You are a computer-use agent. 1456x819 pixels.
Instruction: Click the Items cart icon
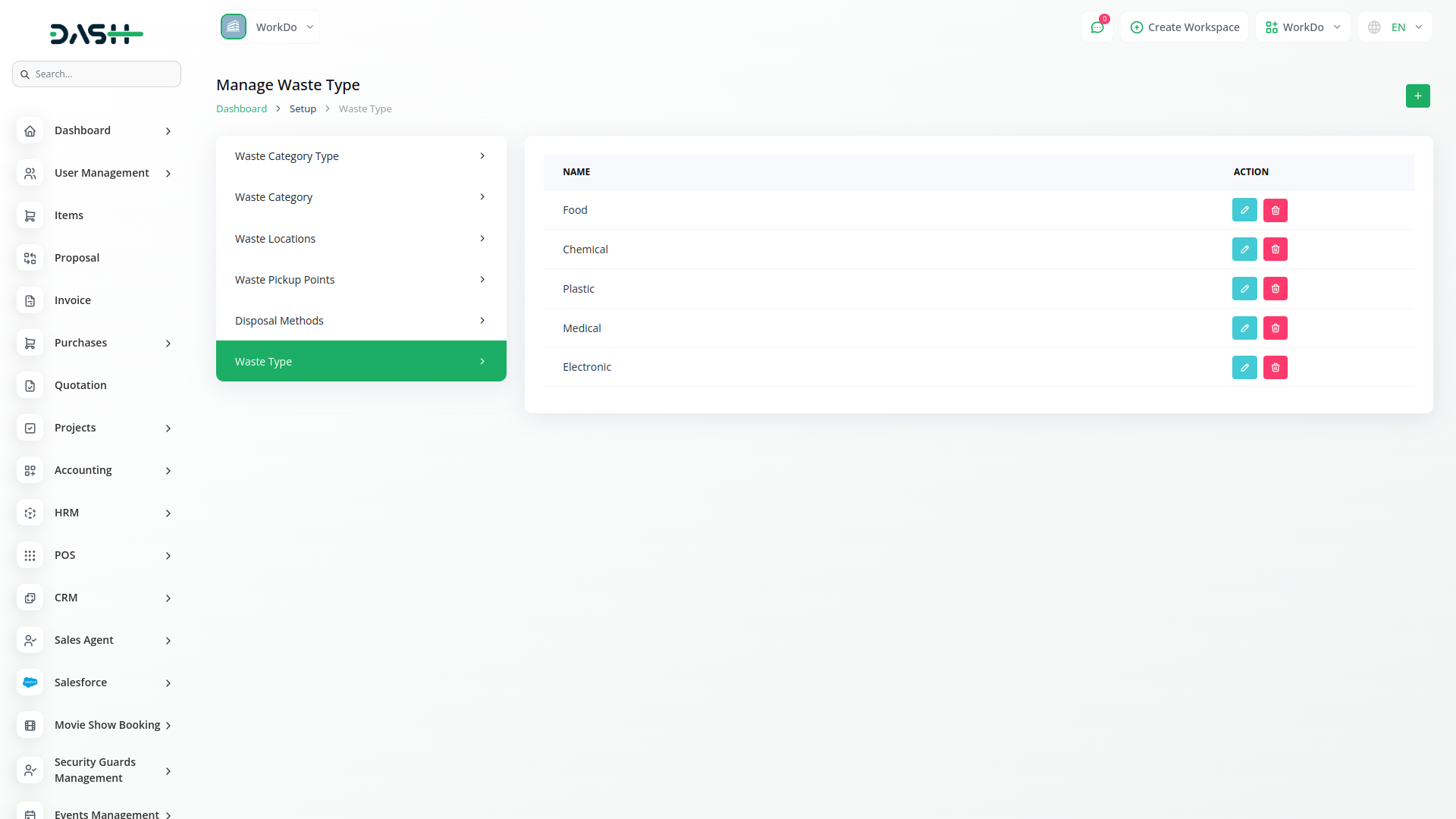30,216
